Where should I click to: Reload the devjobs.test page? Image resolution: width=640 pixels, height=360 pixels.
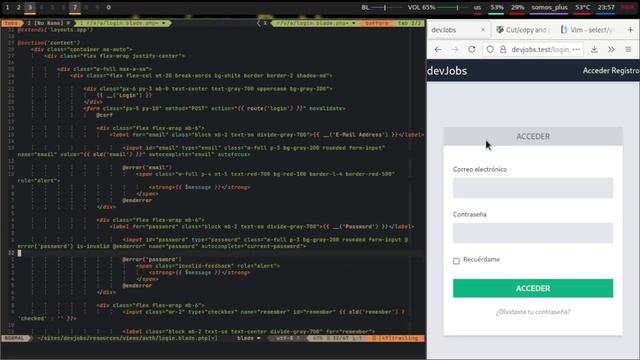[472, 49]
